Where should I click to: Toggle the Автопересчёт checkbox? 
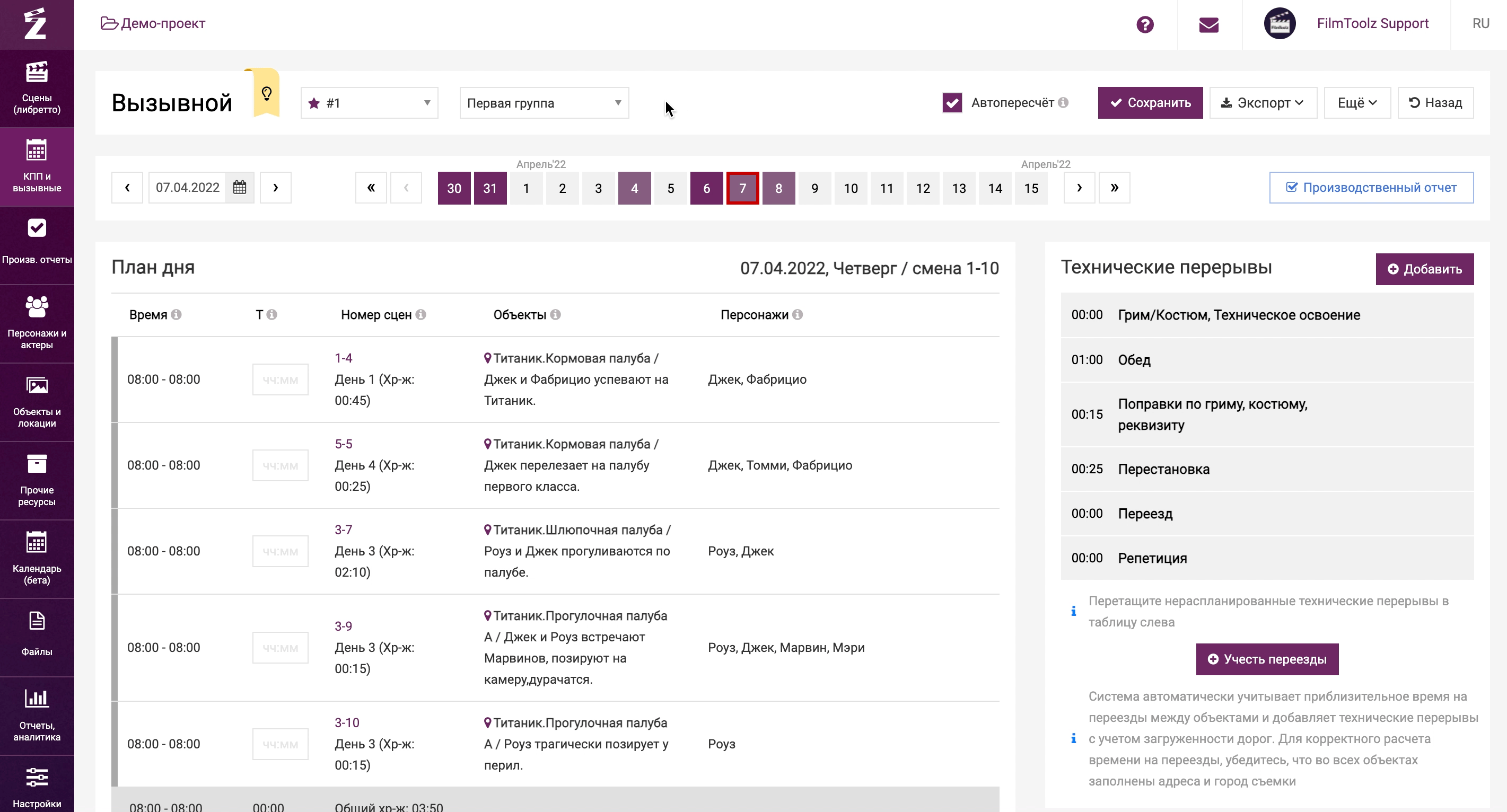point(952,103)
